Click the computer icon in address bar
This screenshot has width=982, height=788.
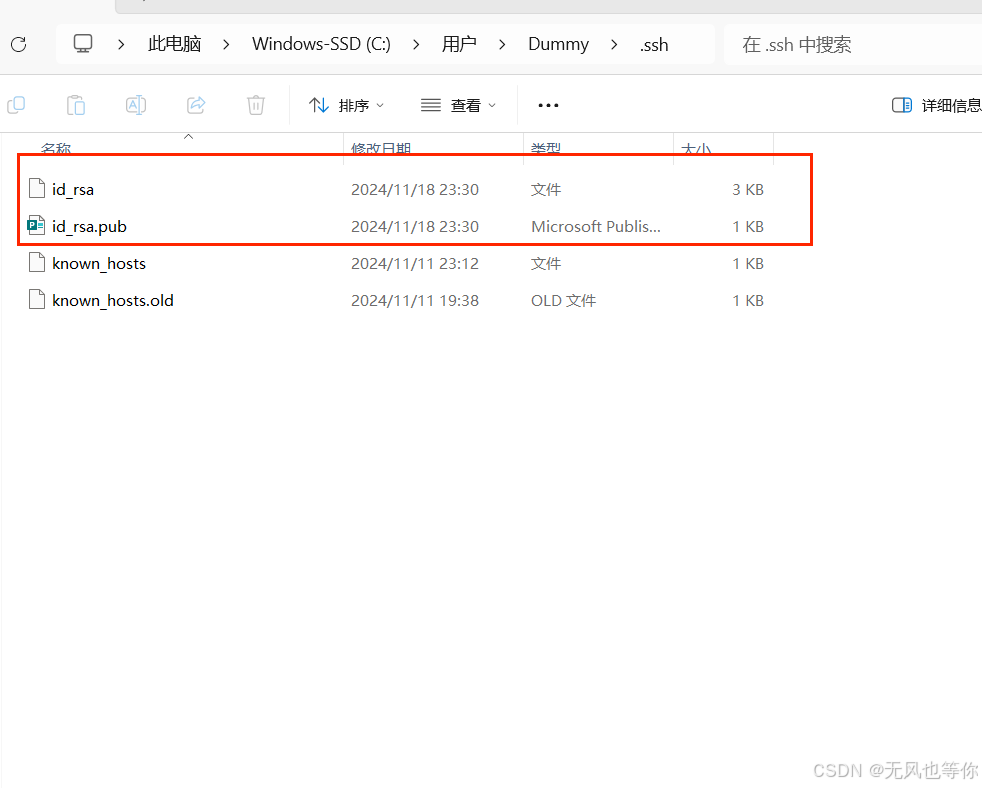click(83, 44)
